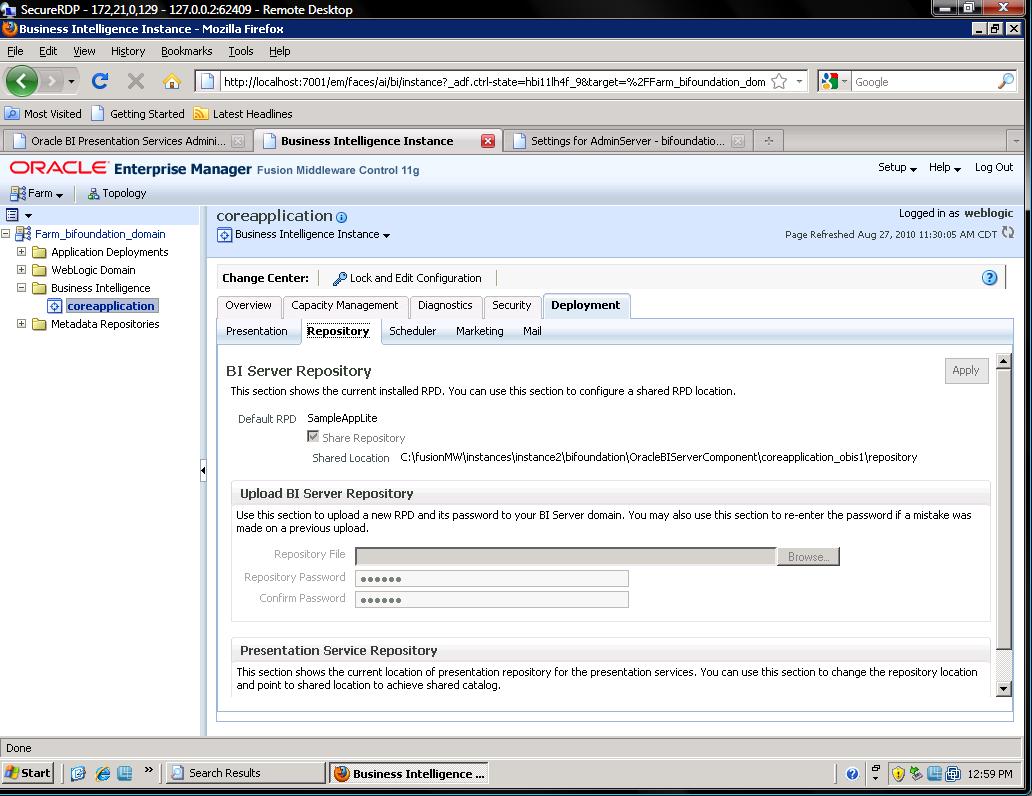Switch to the Overview tab
Screen dimensions: 1032x796
point(248,305)
